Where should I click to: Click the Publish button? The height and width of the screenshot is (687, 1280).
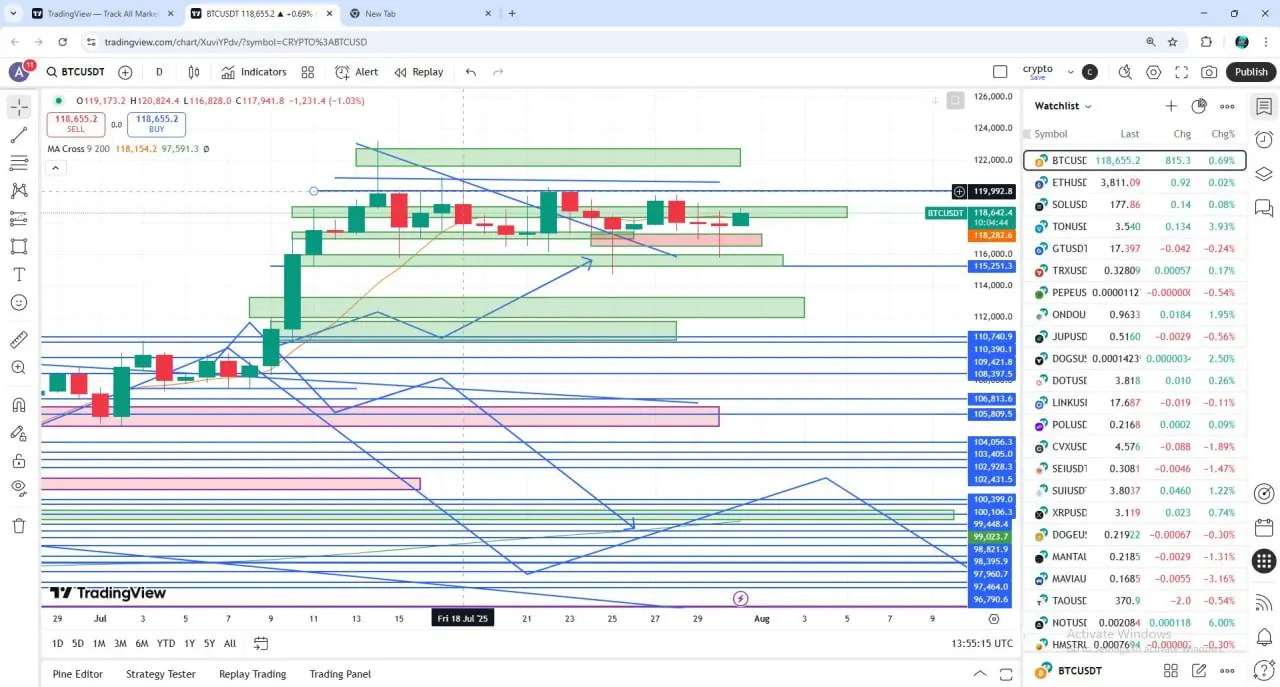tap(1251, 72)
